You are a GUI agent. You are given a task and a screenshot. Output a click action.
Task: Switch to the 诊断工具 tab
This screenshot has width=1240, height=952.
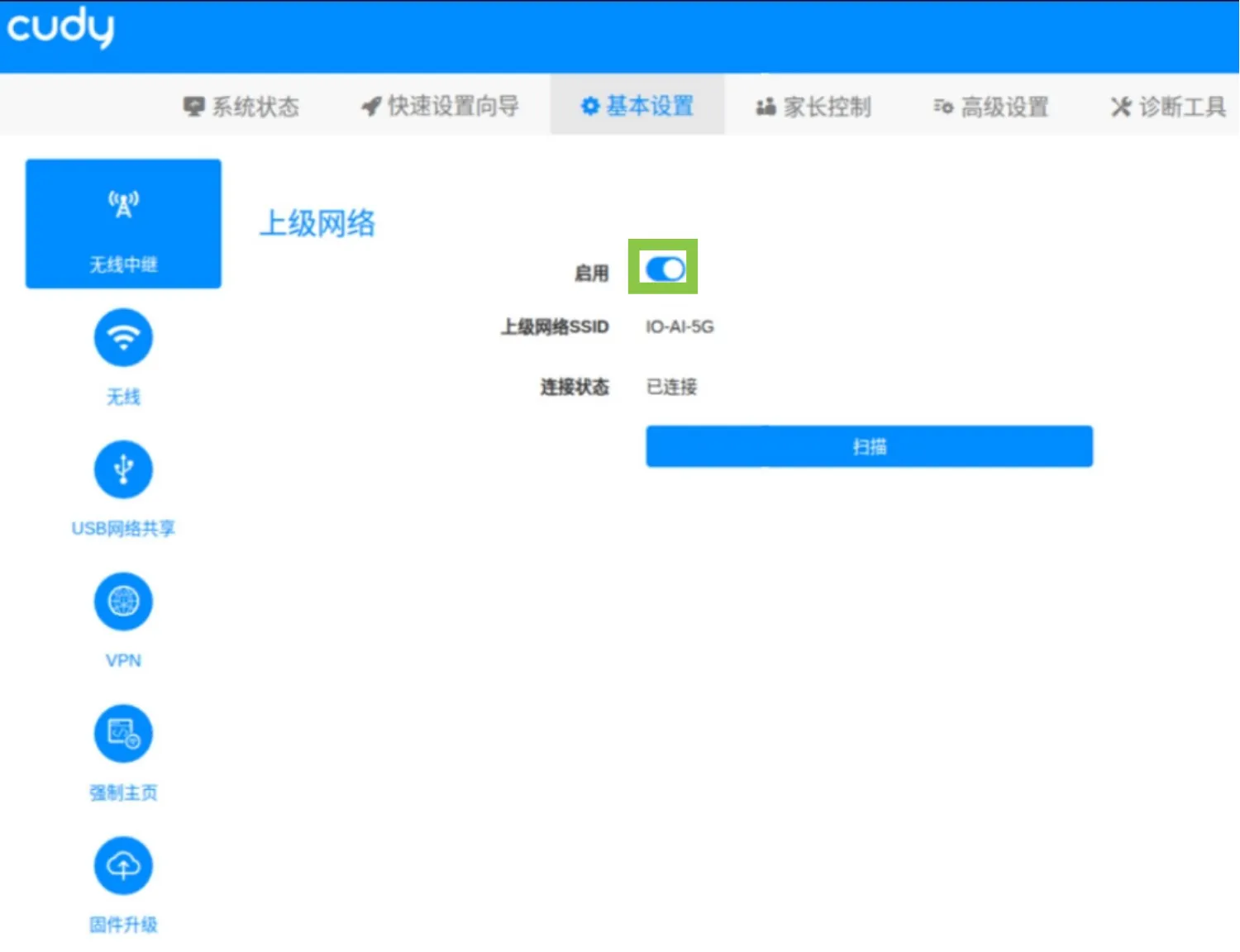pyautogui.click(x=1168, y=107)
